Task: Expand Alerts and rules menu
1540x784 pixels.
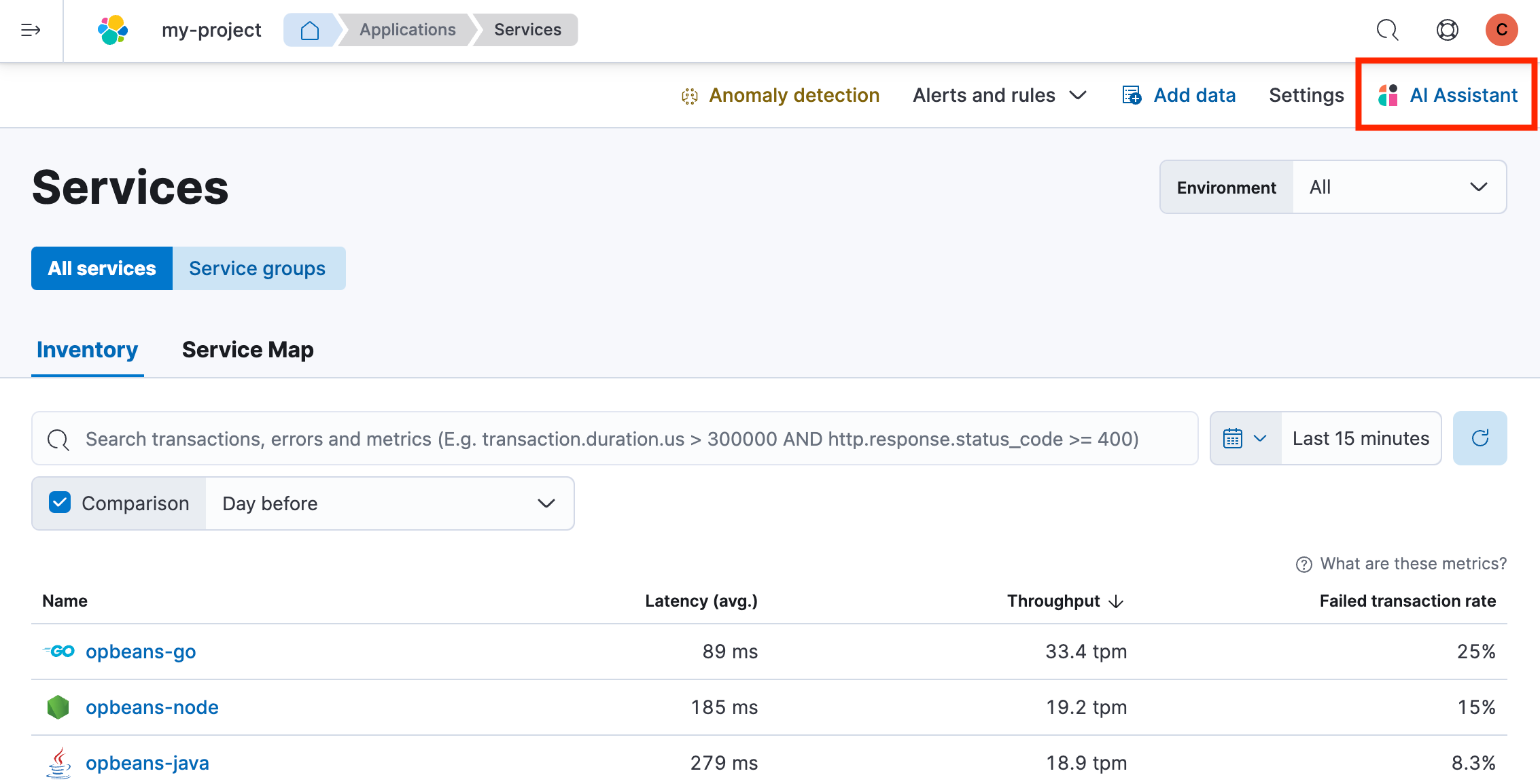Action: coord(999,95)
